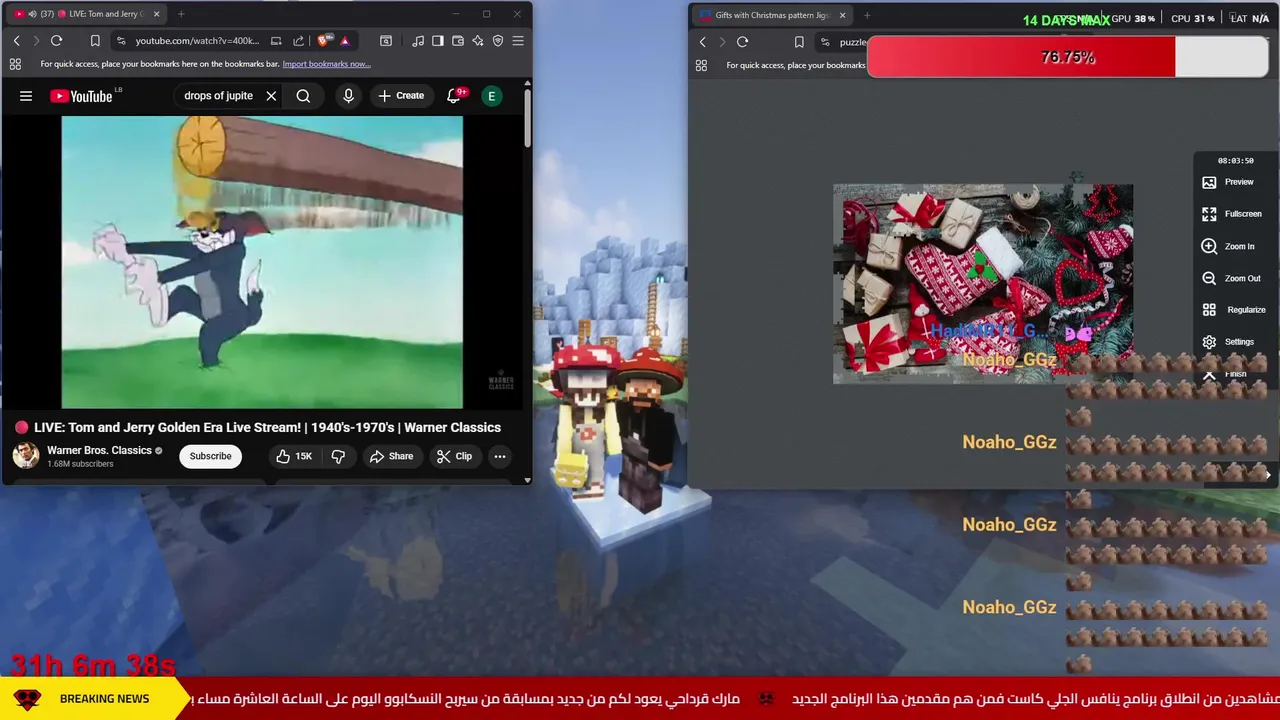Mute the Tom and Jerry tab audio
The image size is (1280, 720).
click(x=32, y=14)
